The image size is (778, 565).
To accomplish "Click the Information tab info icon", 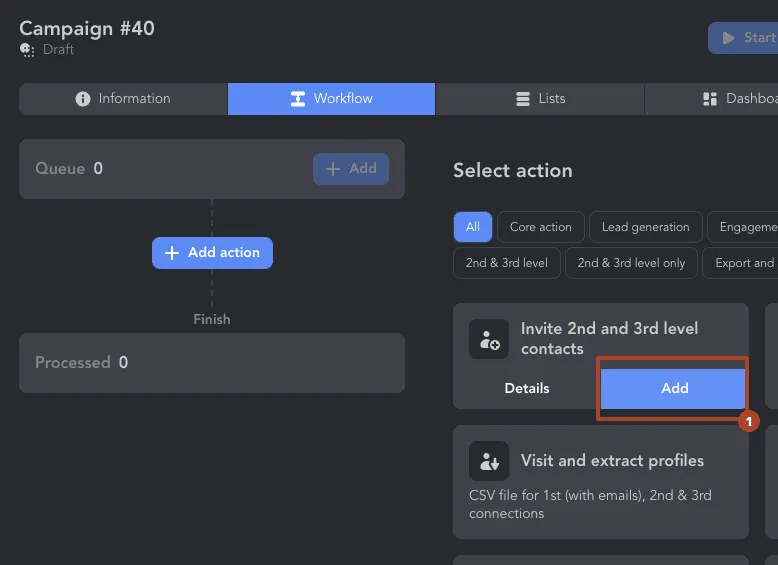I will point(83,99).
